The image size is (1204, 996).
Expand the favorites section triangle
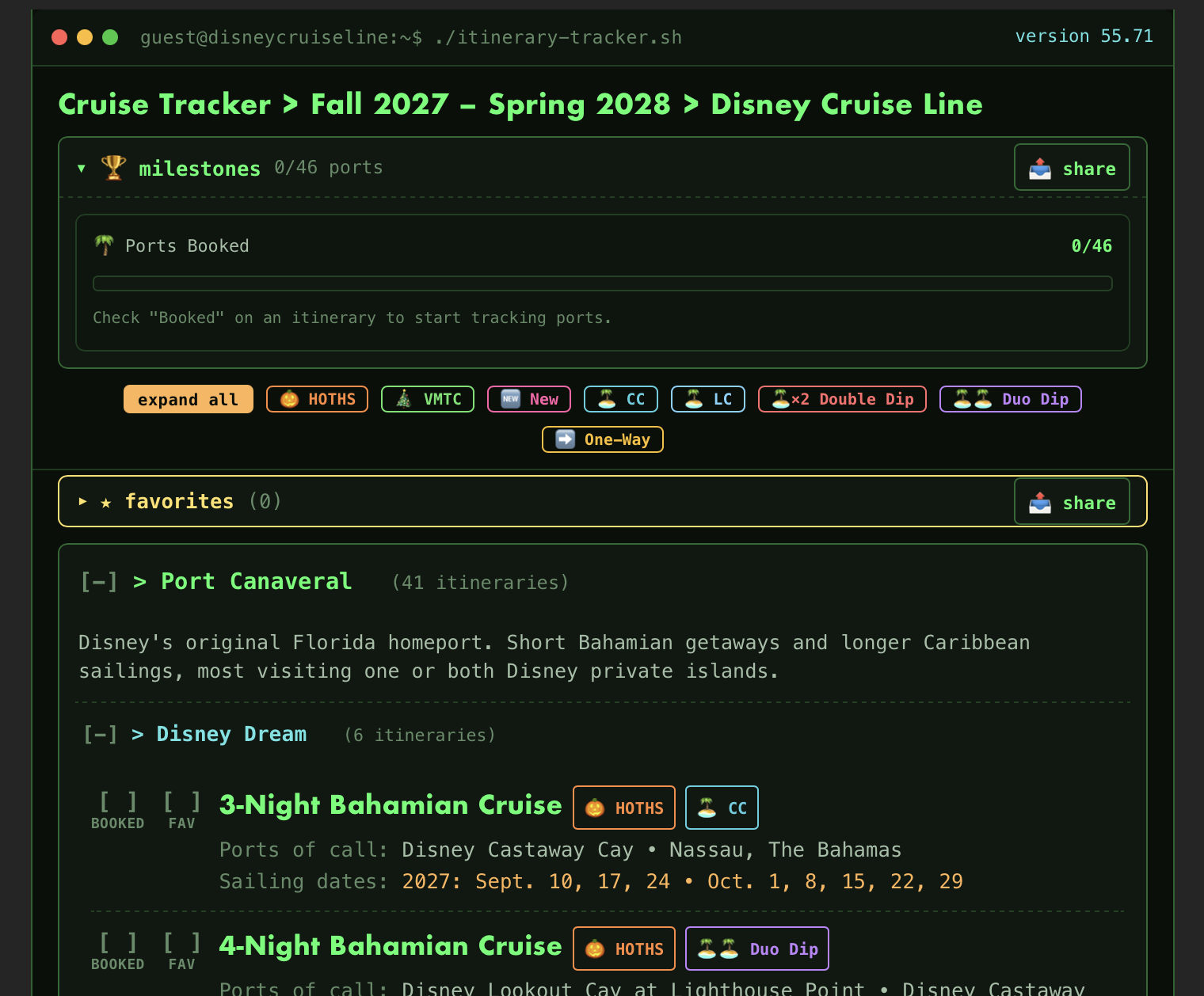pos(82,501)
